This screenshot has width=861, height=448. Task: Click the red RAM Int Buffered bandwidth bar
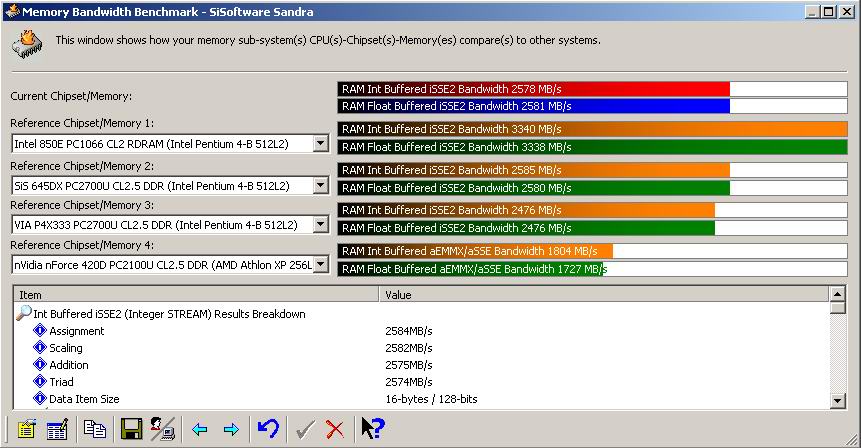tap(534, 89)
